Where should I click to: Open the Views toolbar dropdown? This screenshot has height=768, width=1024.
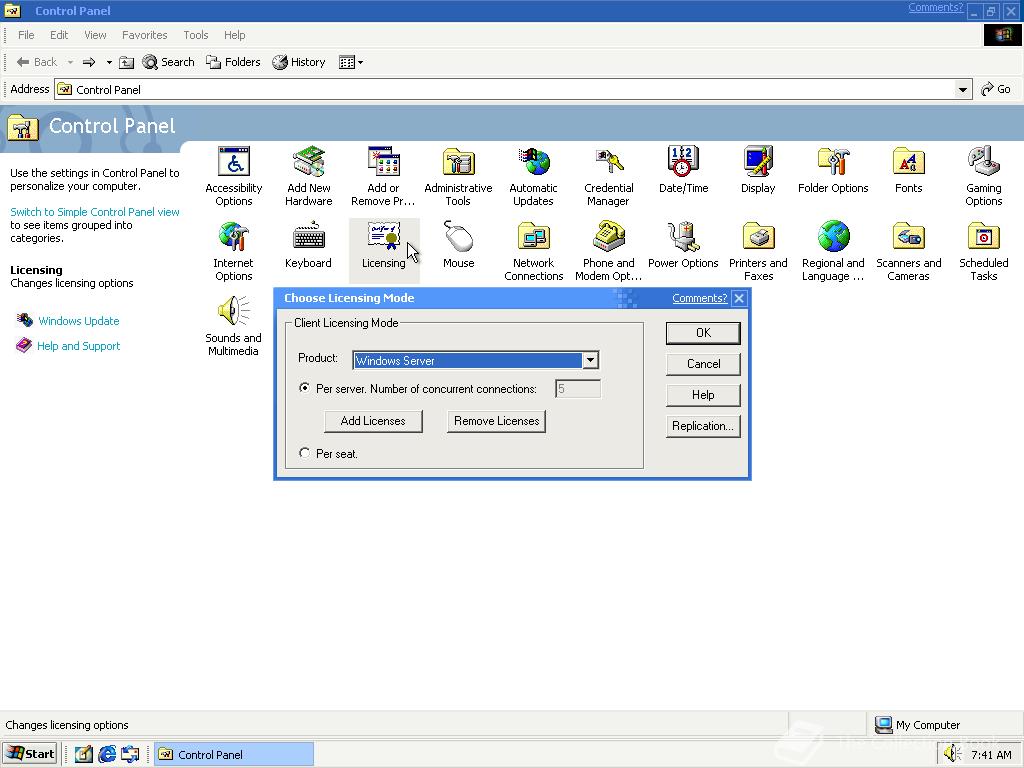click(x=360, y=62)
